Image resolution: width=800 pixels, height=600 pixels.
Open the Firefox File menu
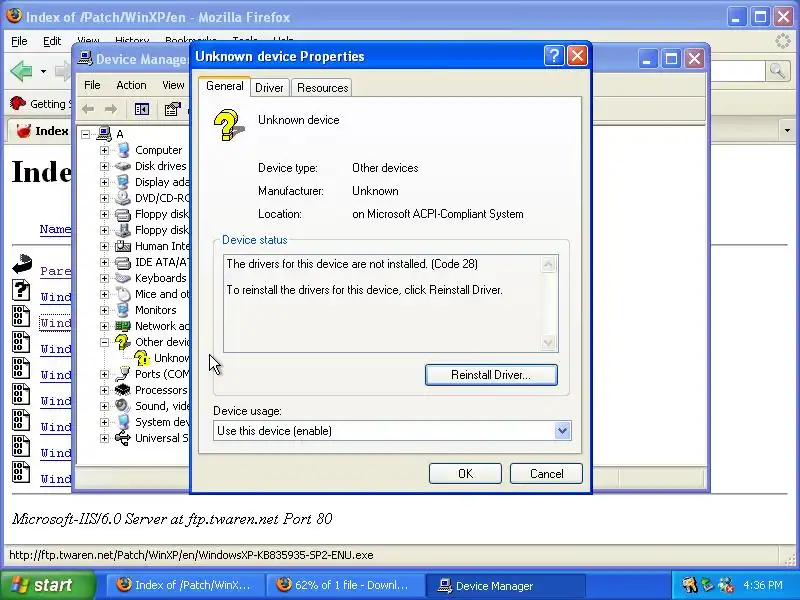tap(19, 41)
